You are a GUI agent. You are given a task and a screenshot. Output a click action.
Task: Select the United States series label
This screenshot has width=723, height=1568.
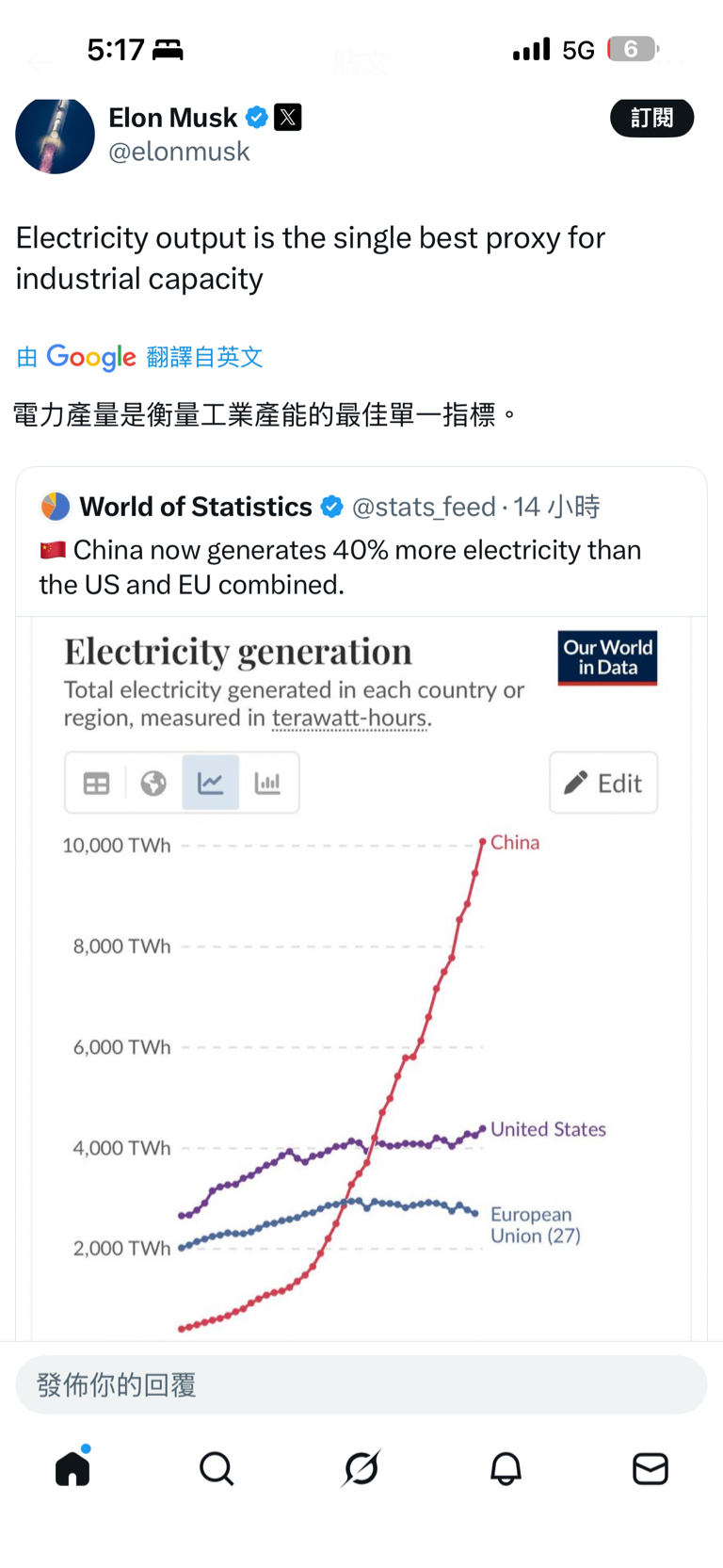548,1129
